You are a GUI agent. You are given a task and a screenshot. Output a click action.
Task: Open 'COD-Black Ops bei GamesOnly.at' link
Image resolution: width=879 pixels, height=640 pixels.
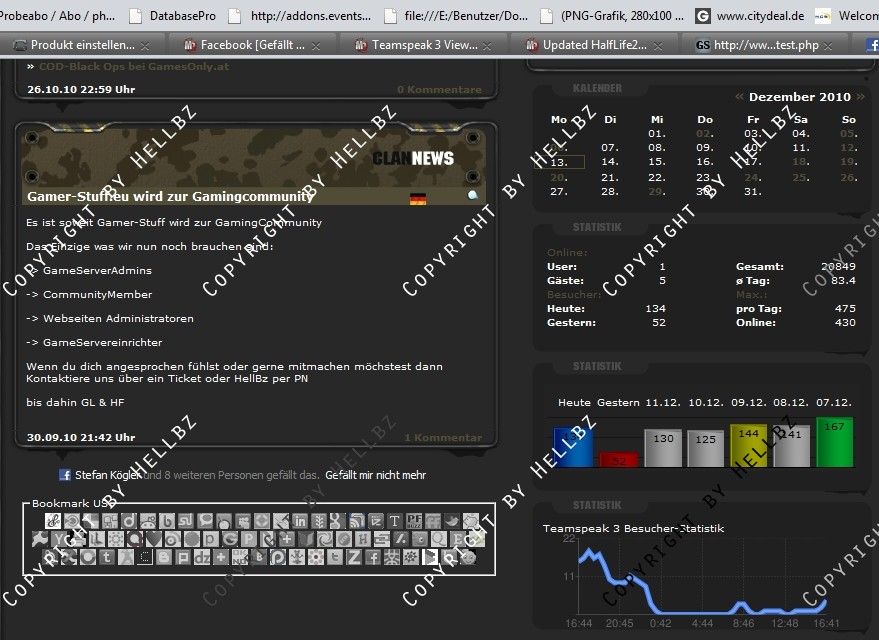point(133,66)
